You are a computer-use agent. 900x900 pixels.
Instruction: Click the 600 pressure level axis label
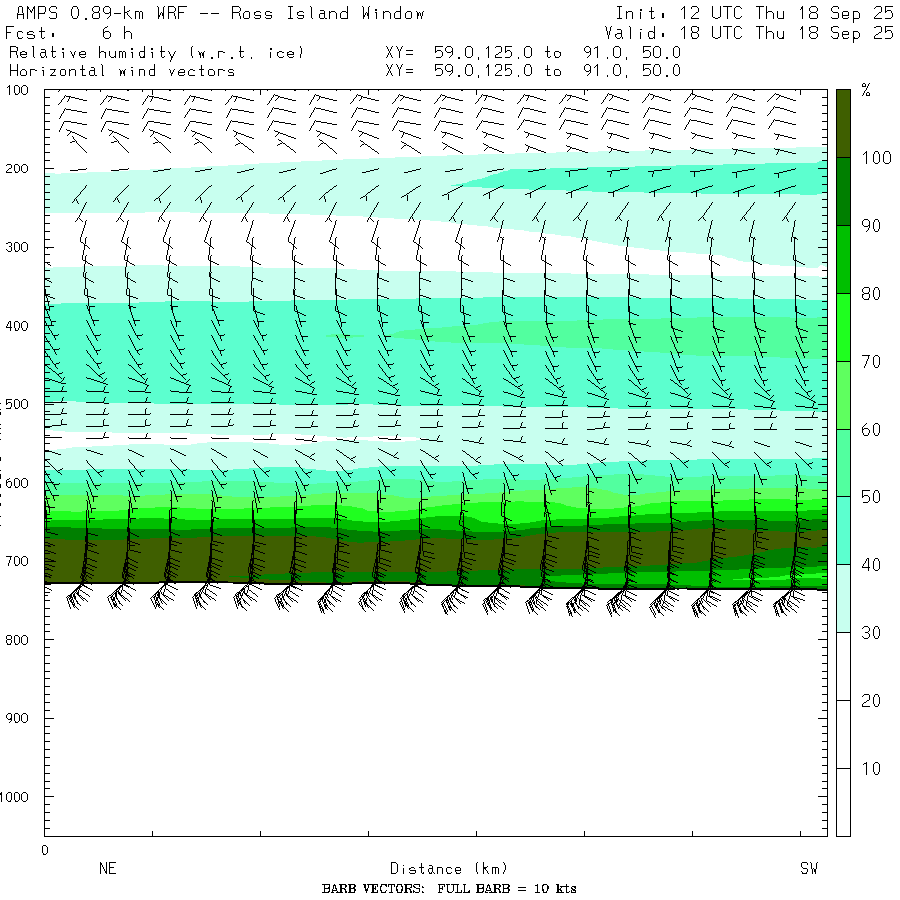(17, 483)
